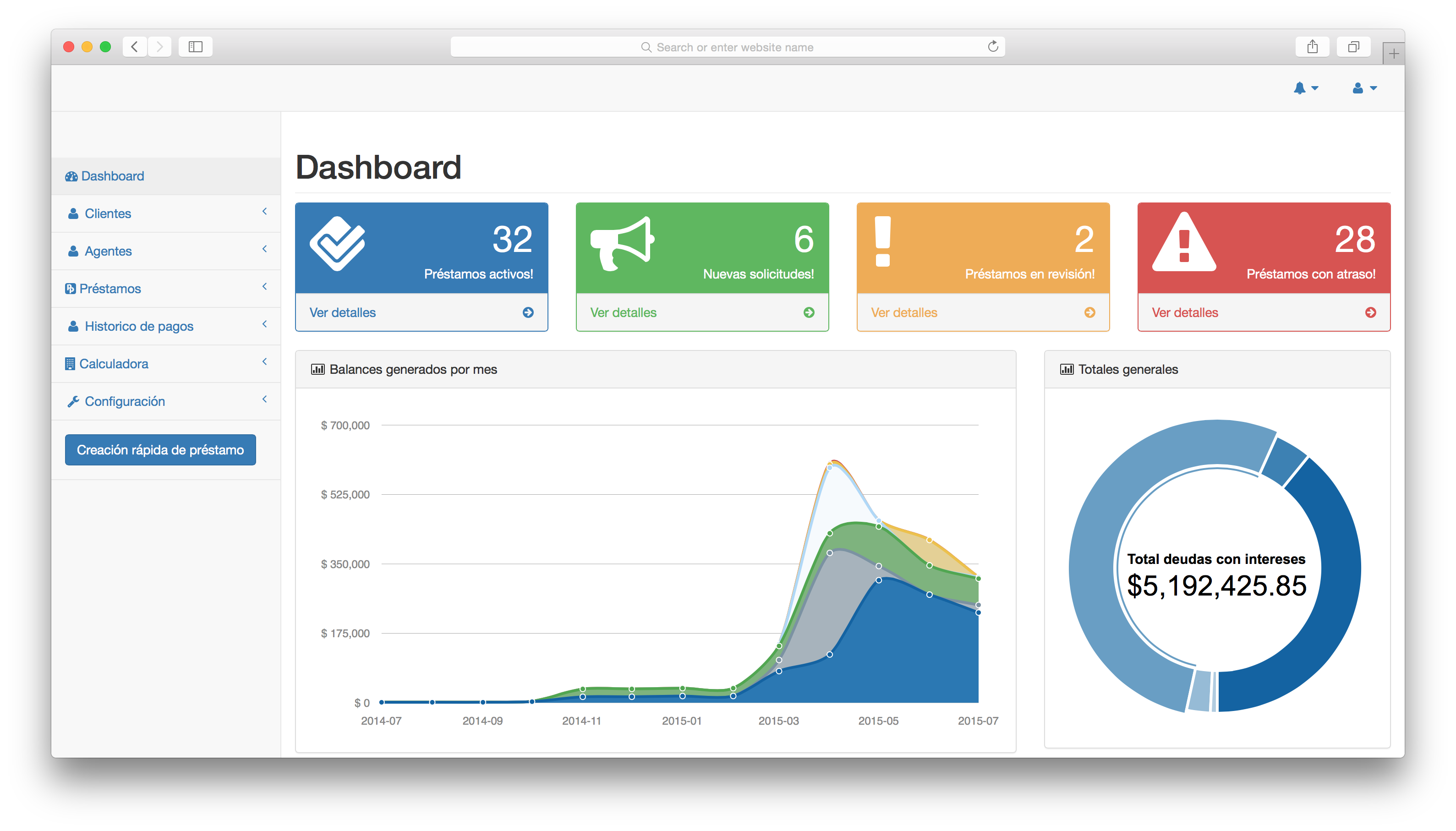Viewport: 1456px width, 831px height.
Task: Toggle the browser sidebar button
Action: (195, 47)
